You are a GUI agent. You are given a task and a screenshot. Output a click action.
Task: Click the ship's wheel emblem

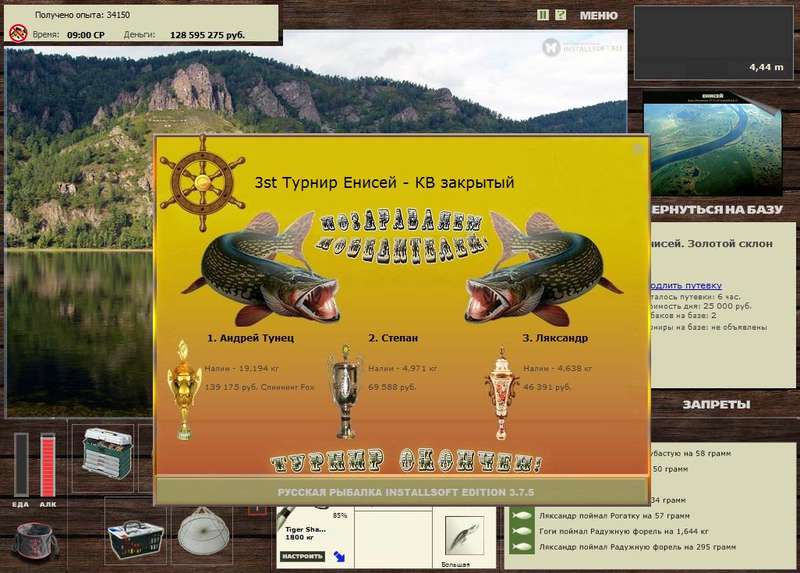pyautogui.click(x=203, y=183)
